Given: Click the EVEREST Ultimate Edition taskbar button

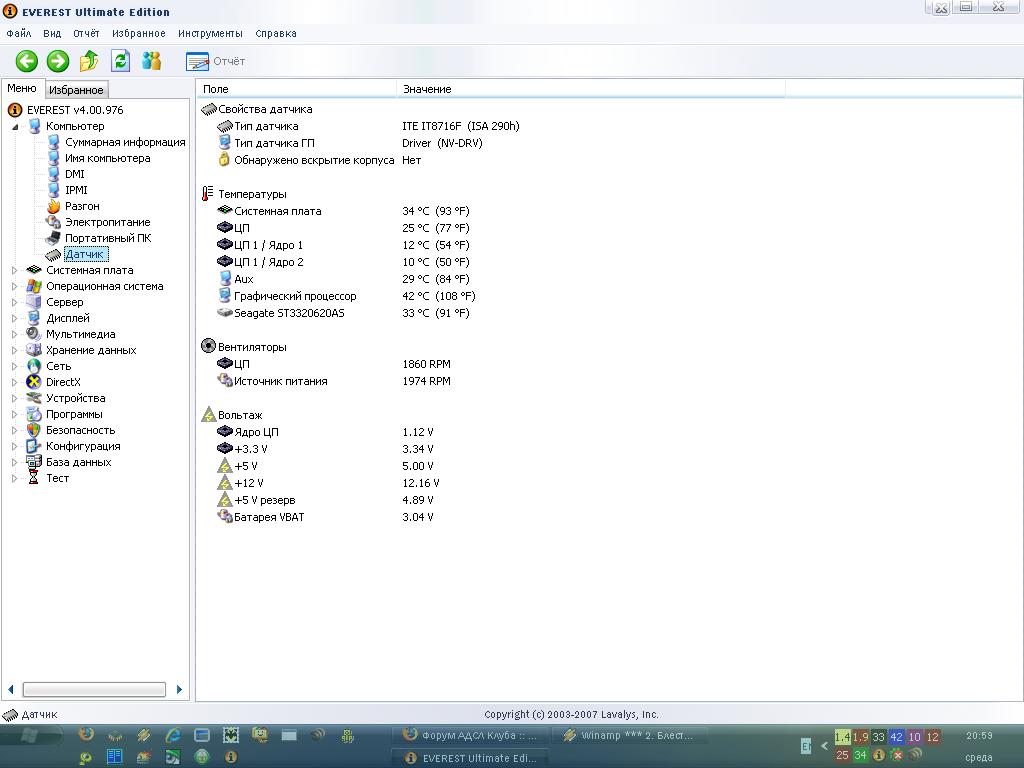Looking at the screenshot, I should point(470,758).
